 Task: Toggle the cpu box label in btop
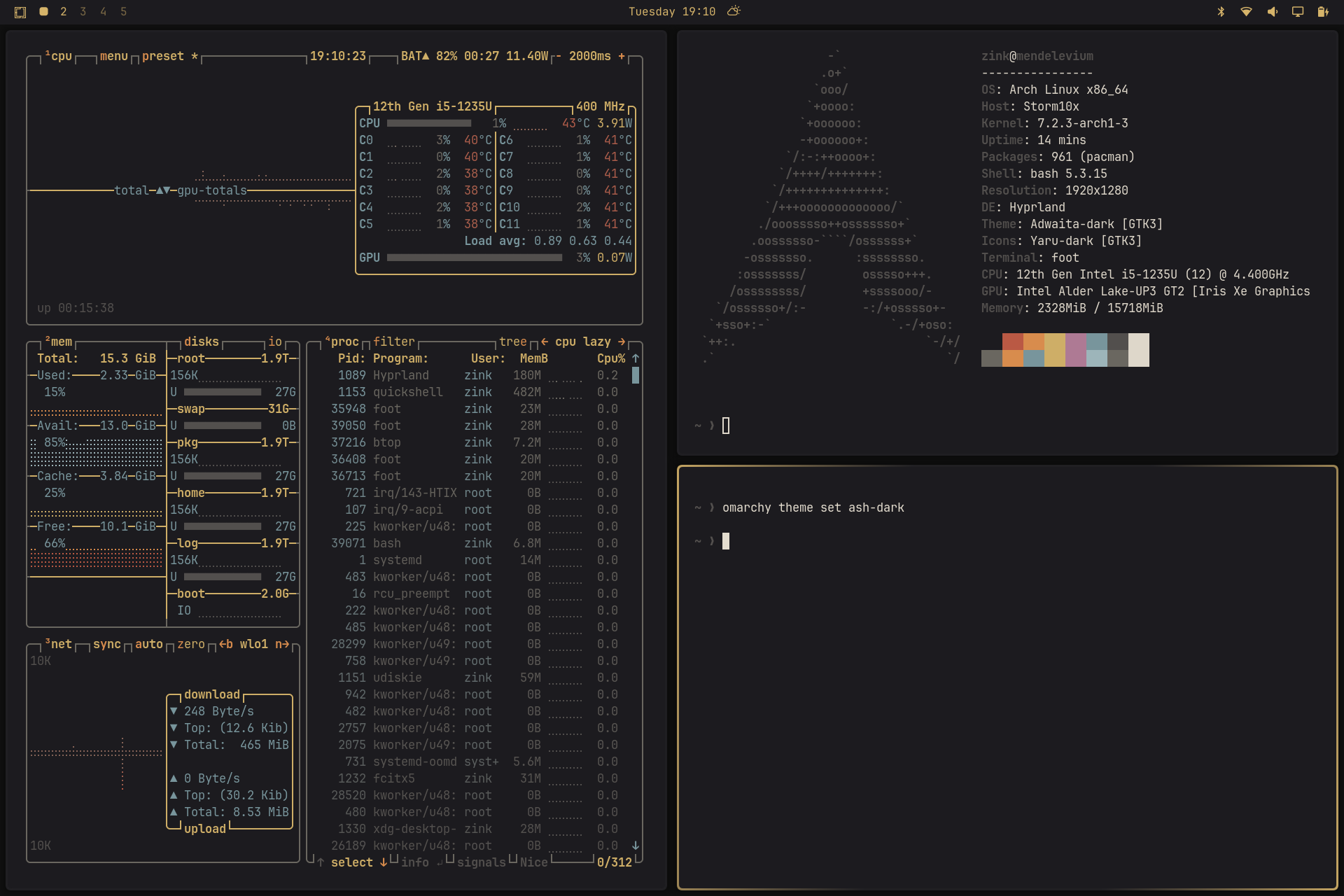[x=59, y=56]
